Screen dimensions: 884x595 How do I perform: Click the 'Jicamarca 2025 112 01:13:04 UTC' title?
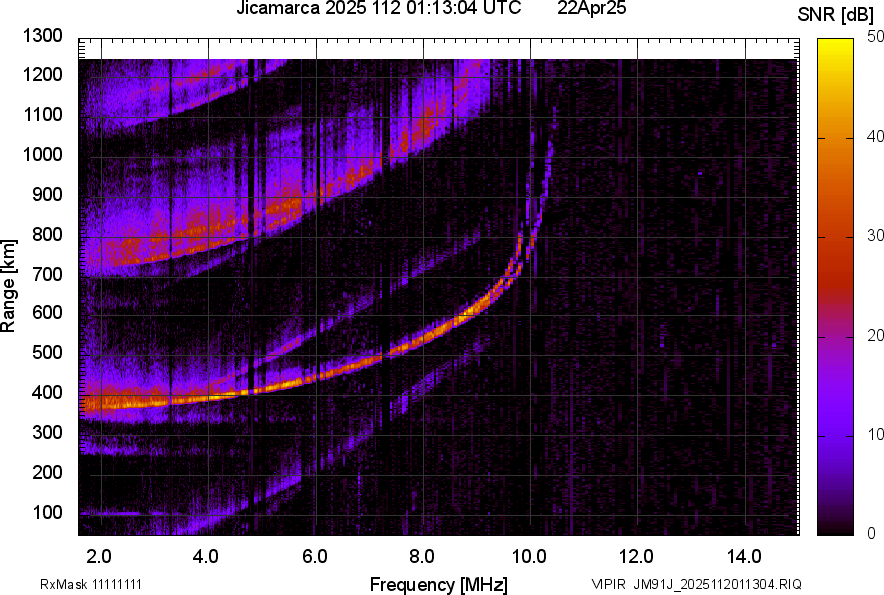pos(378,8)
